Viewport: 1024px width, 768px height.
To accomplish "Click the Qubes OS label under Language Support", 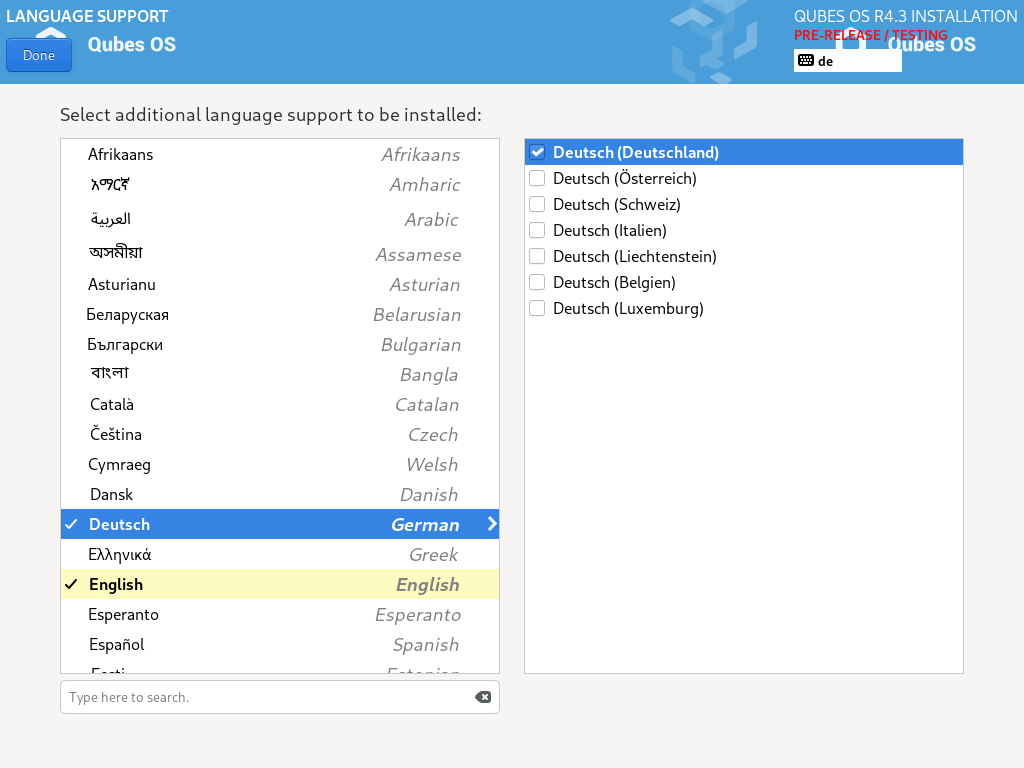I will [x=131, y=44].
